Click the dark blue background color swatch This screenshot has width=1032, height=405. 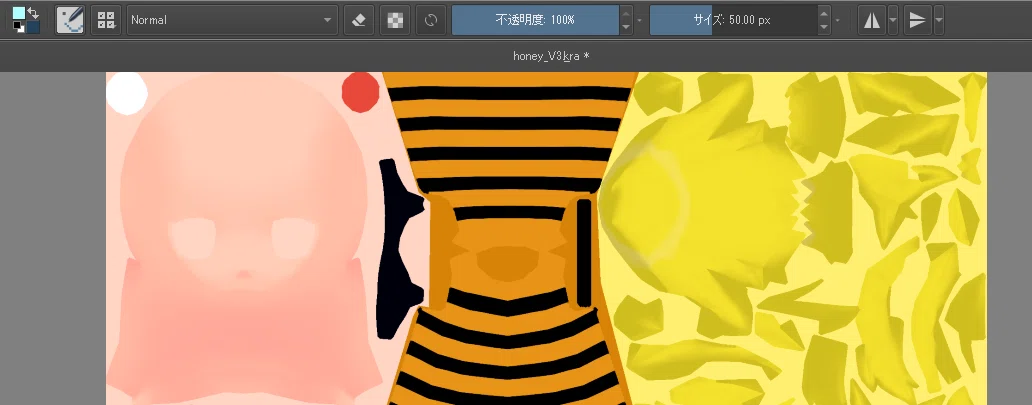point(33,26)
